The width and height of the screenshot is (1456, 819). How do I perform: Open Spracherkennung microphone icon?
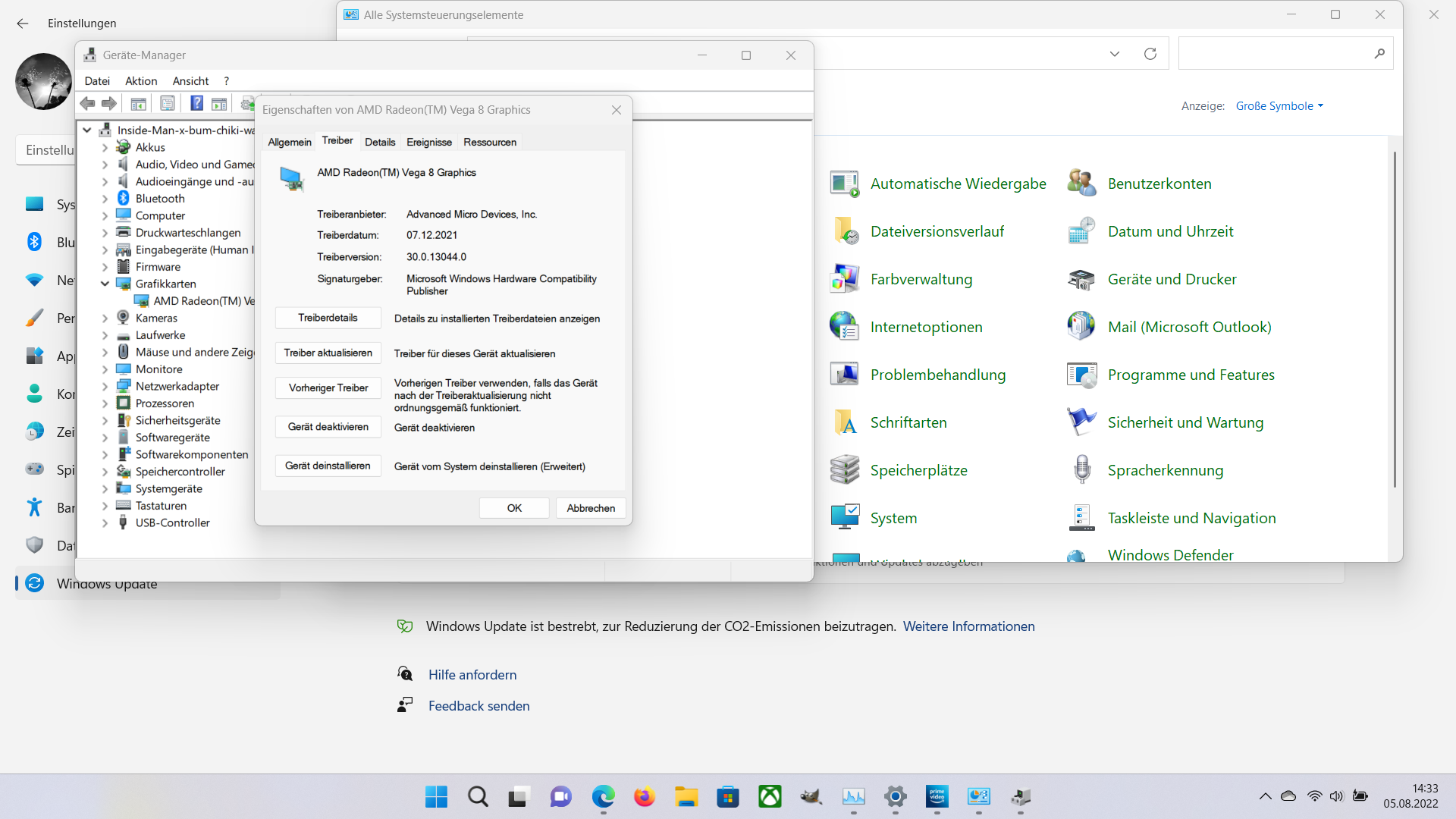[1082, 470]
